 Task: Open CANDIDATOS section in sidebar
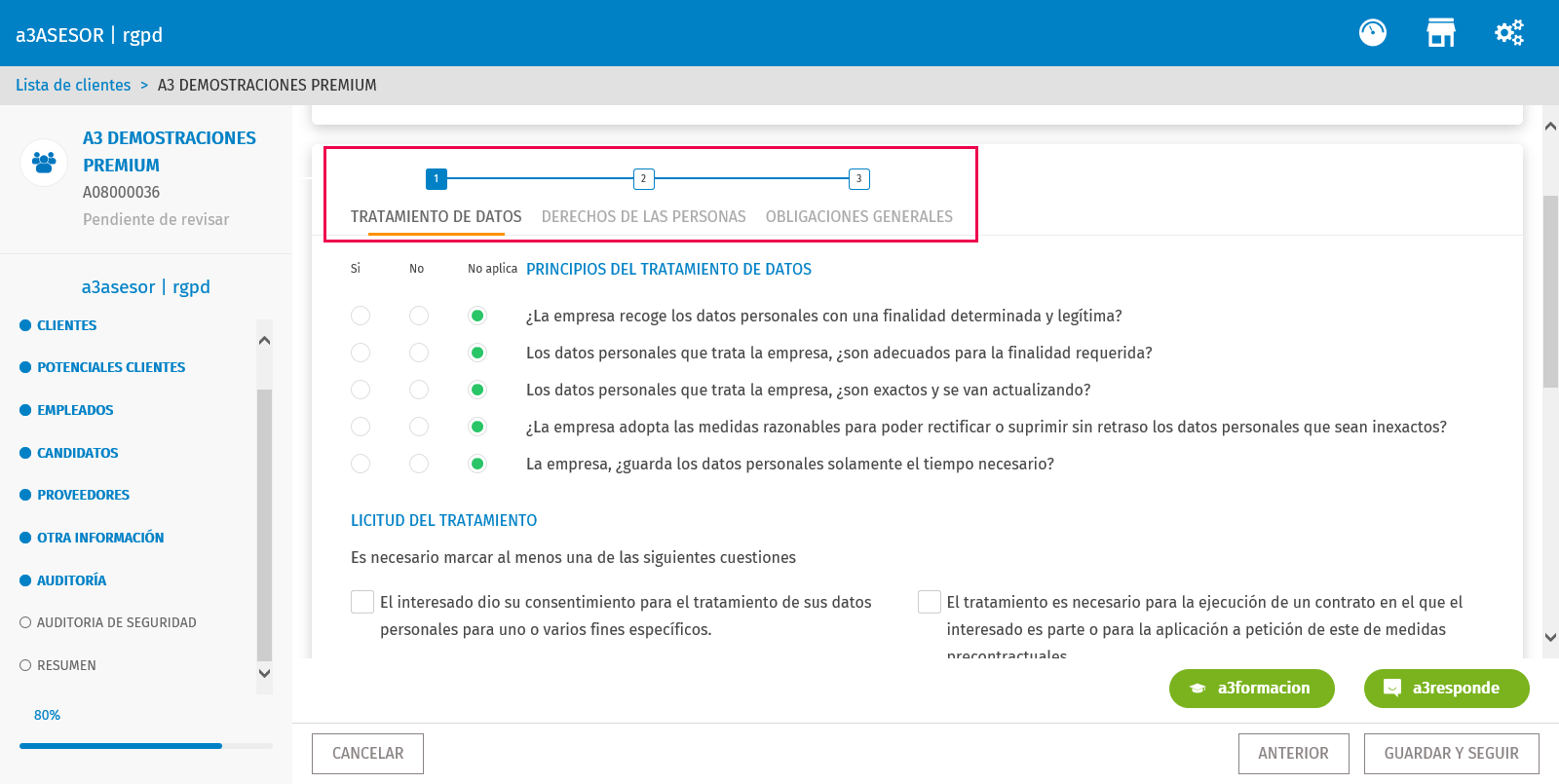(x=78, y=453)
